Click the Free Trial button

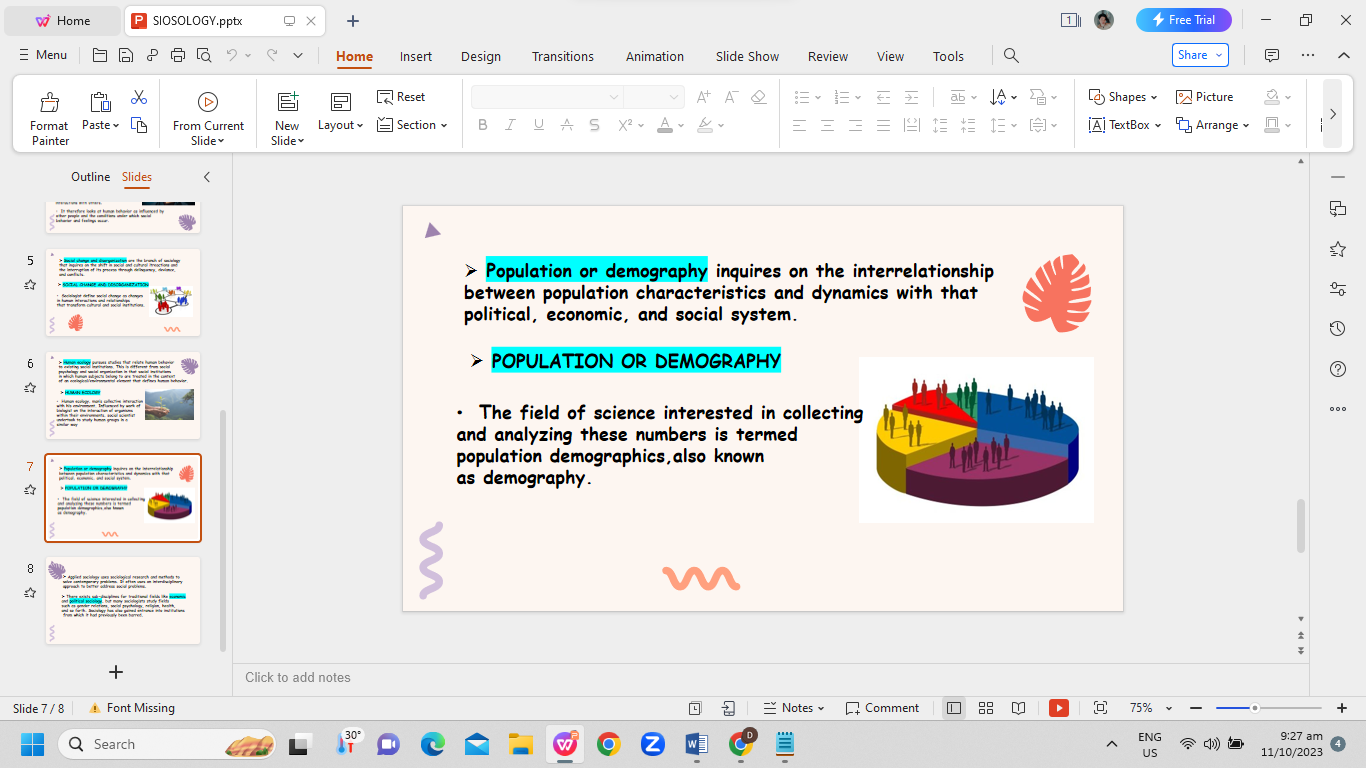1183,20
